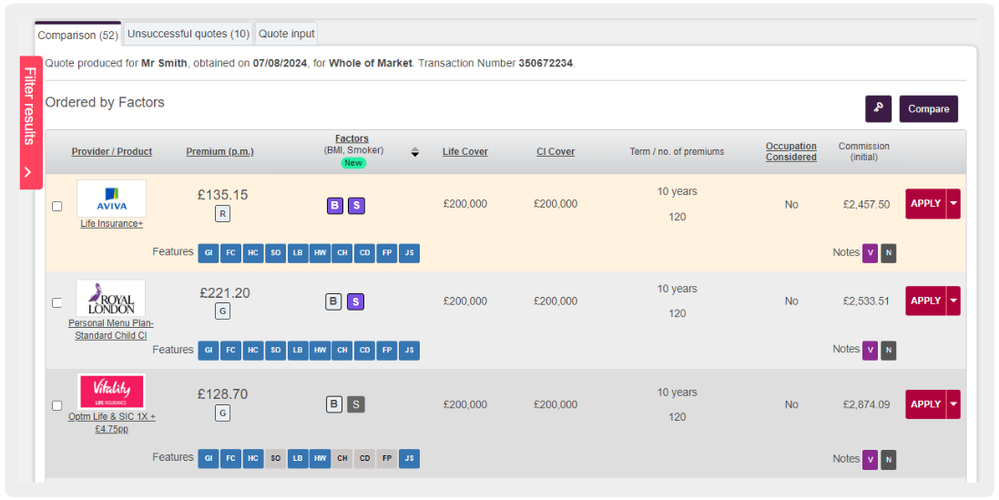This screenshot has height=500, width=999.
Task: Open the Life Insurance+ product link
Action: (111, 224)
